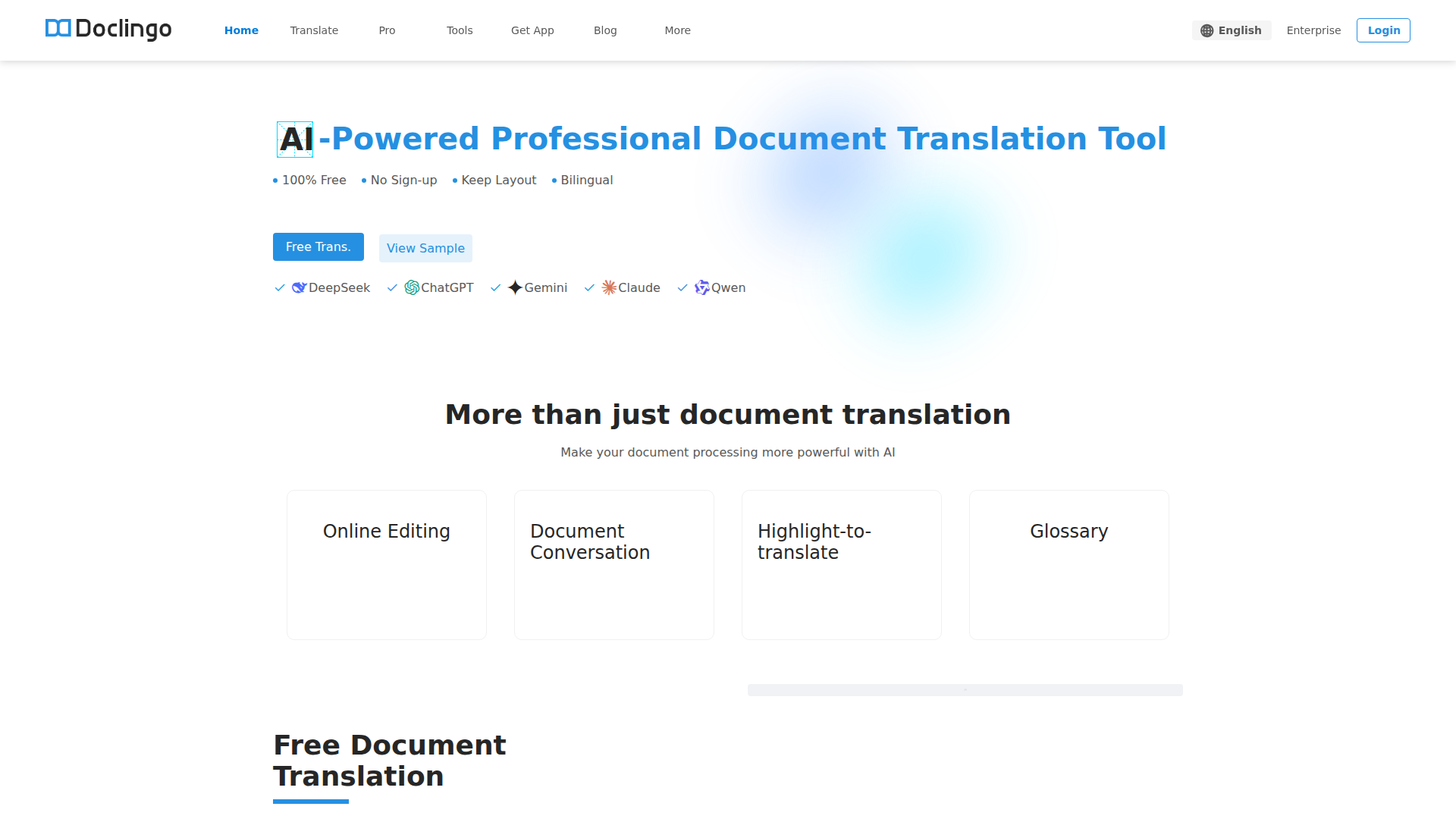Click the Doclingo logo icon

[58, 29]
